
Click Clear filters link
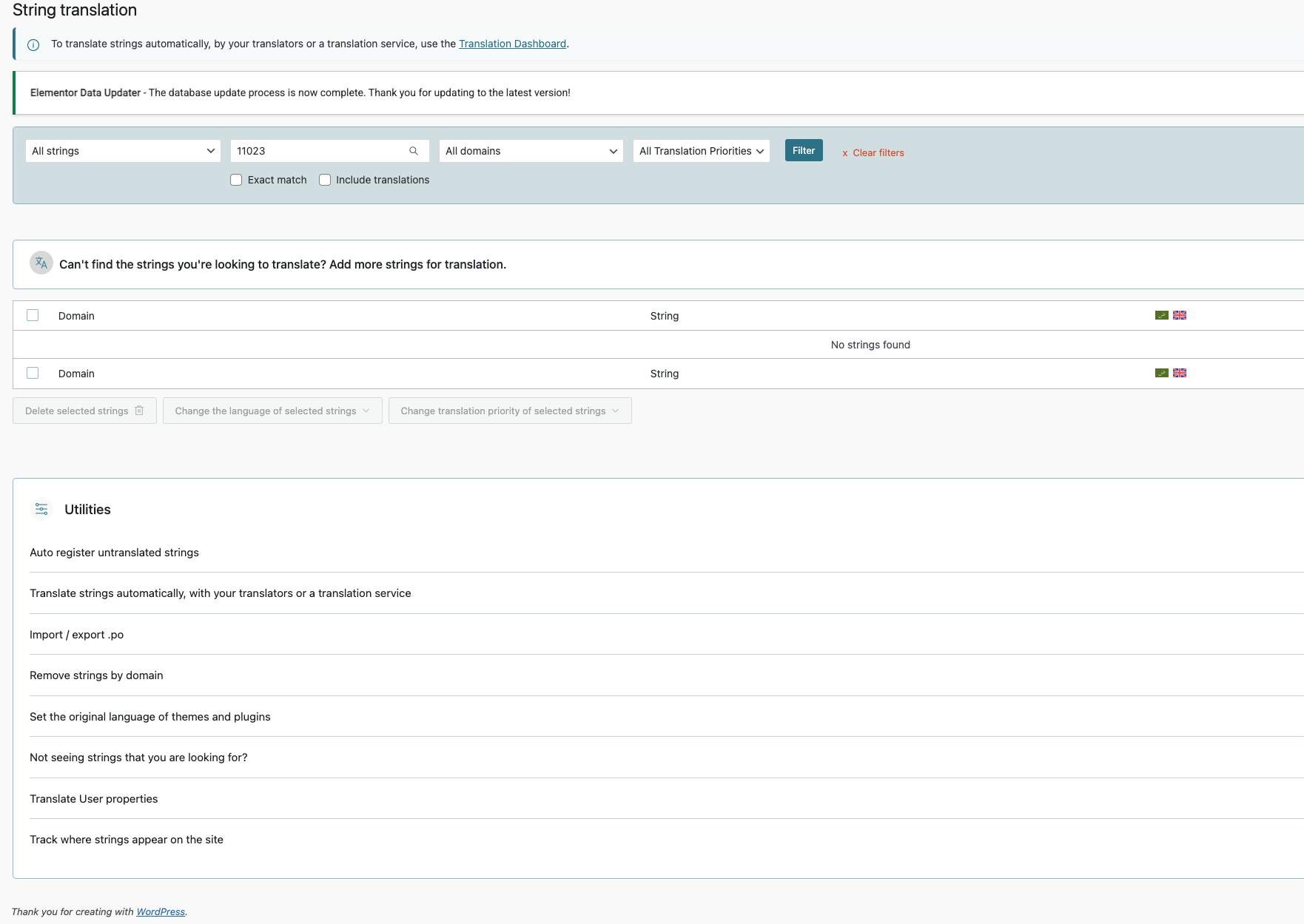[x=873, y=153]
